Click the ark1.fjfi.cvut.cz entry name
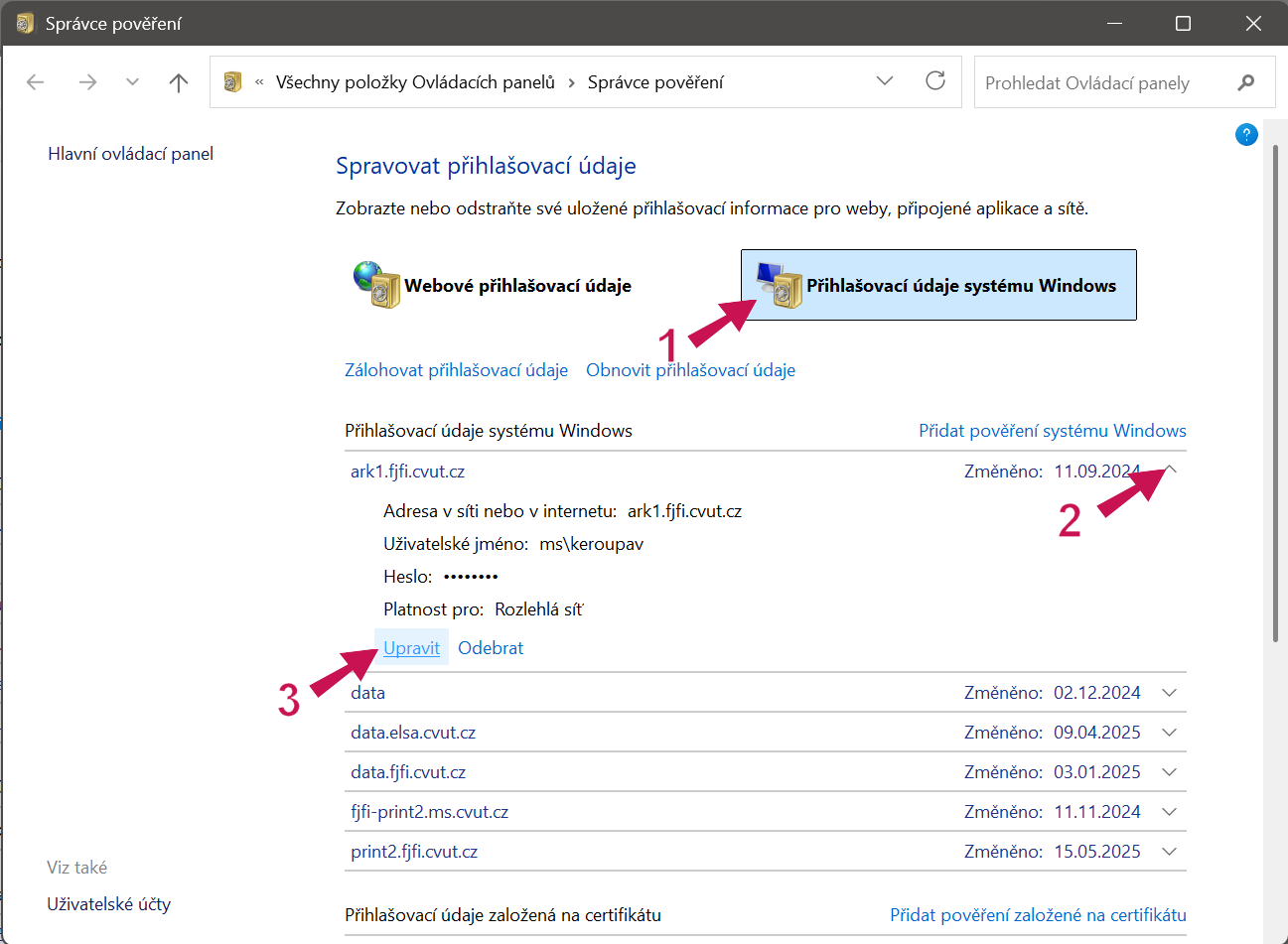 click(407, 472)
